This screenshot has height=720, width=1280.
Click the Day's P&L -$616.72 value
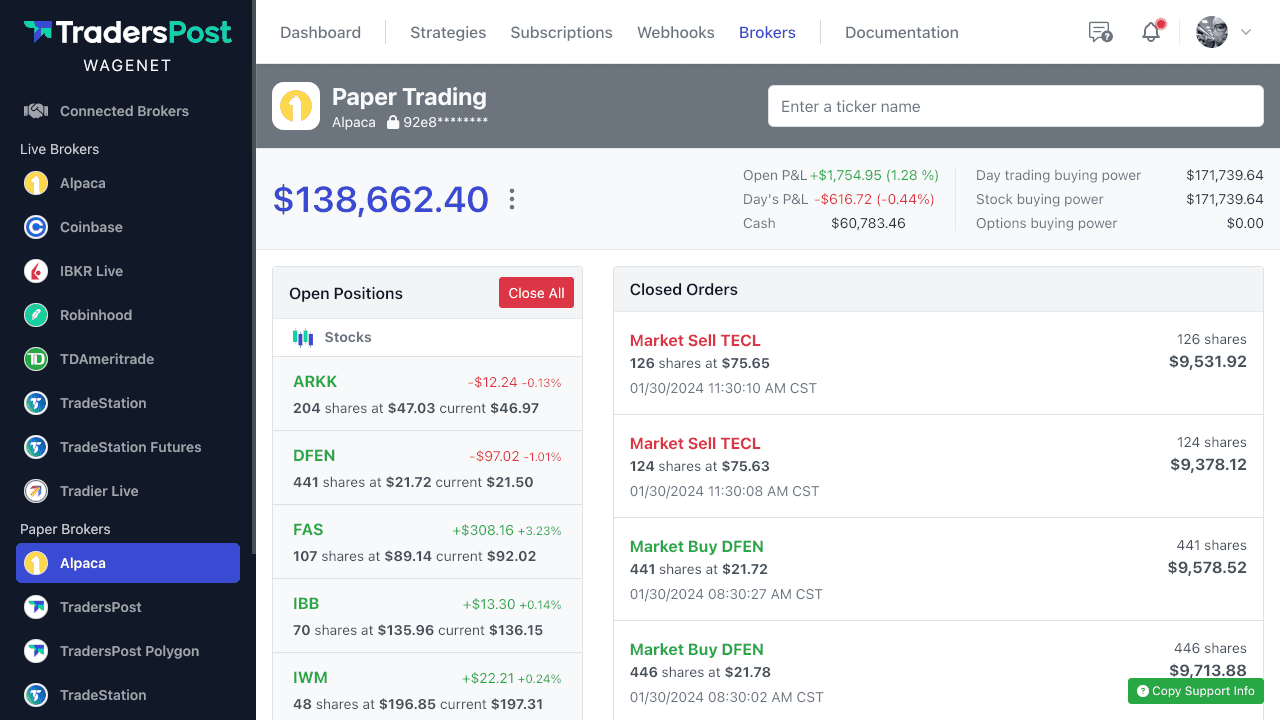(x=874, y=199)
